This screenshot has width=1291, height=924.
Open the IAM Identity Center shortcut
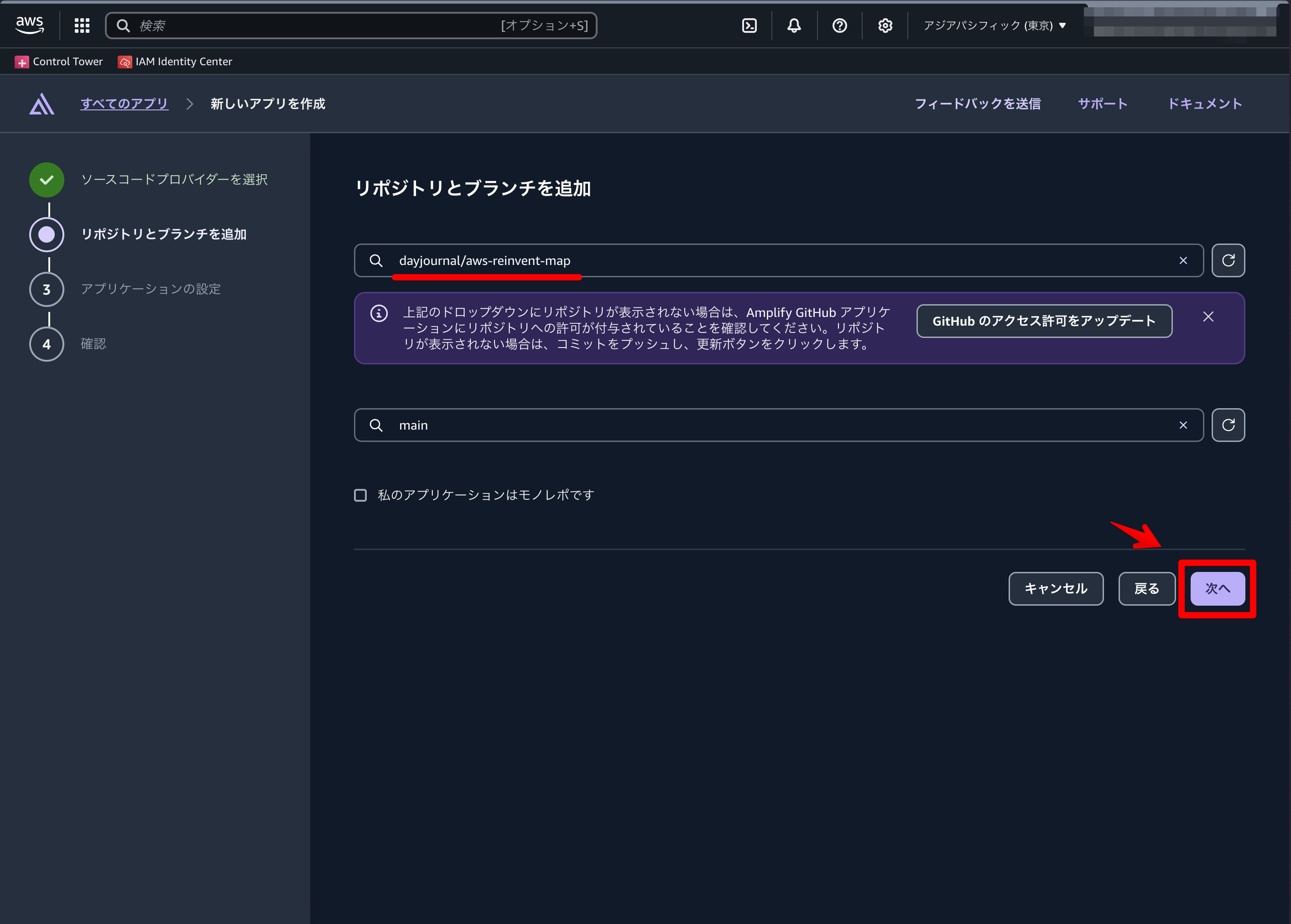click(x=175, y=62)
